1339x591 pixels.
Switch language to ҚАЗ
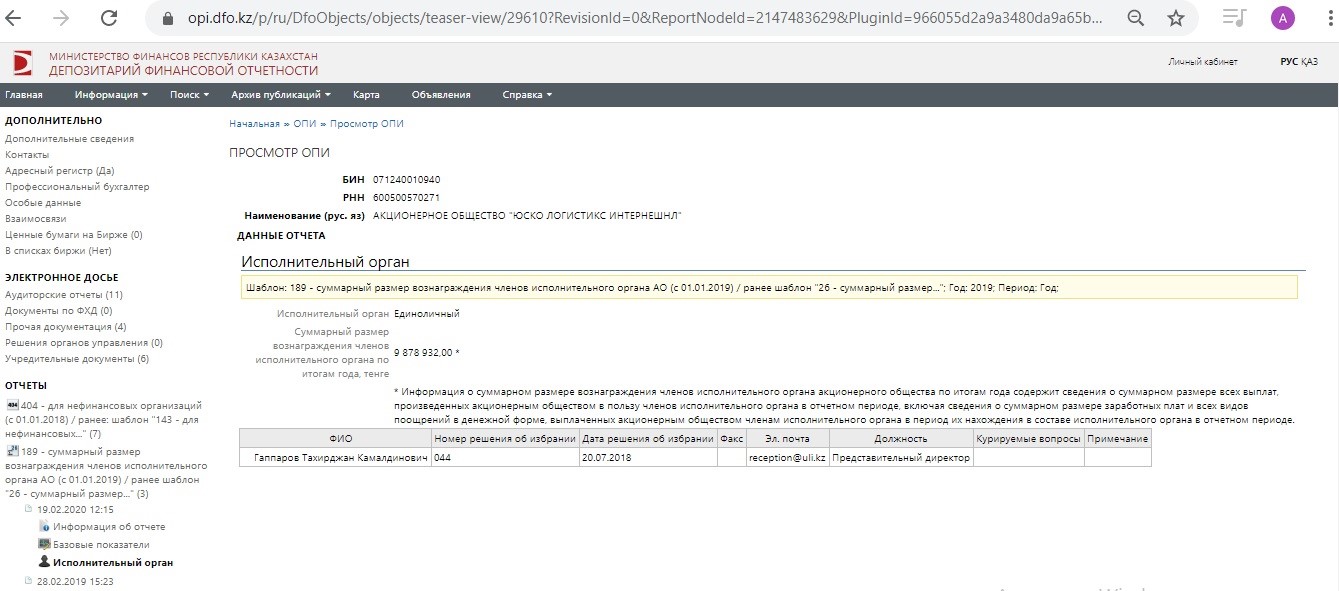pyautogui.click(x=1310, y=62)
